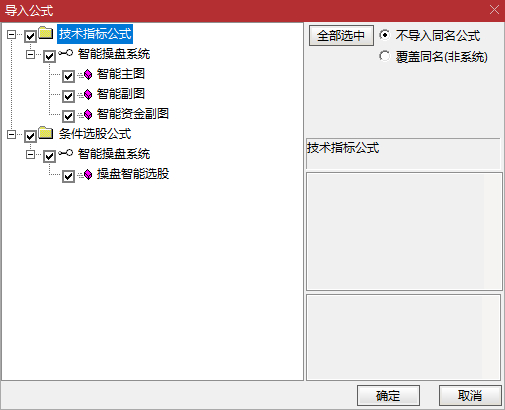Collapse the first 智能操盘系统 subtree
Screen dimensions: 505x410
(x=31, y=54)
